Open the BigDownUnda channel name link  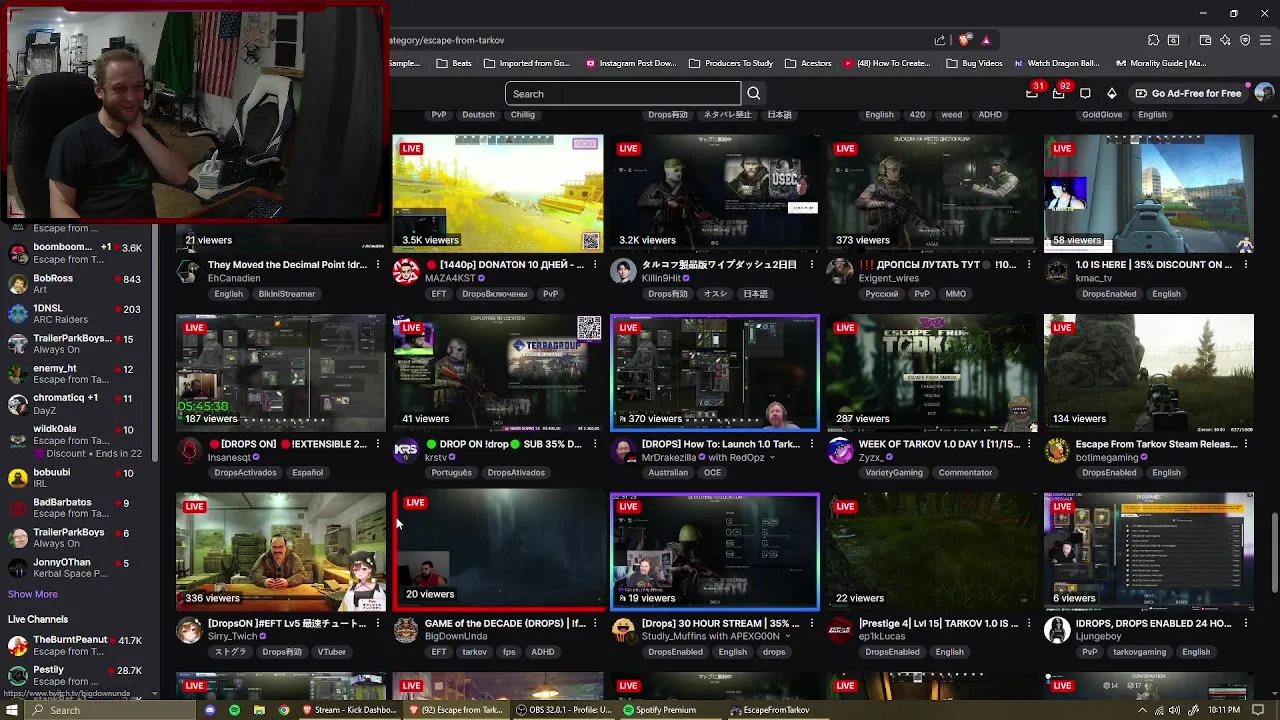[456, 636]
